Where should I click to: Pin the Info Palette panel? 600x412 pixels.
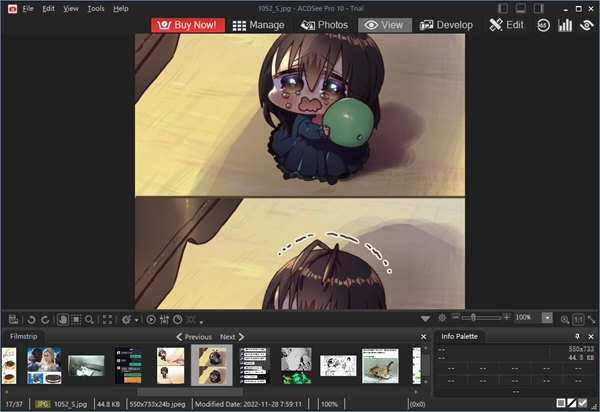[577, 336]
